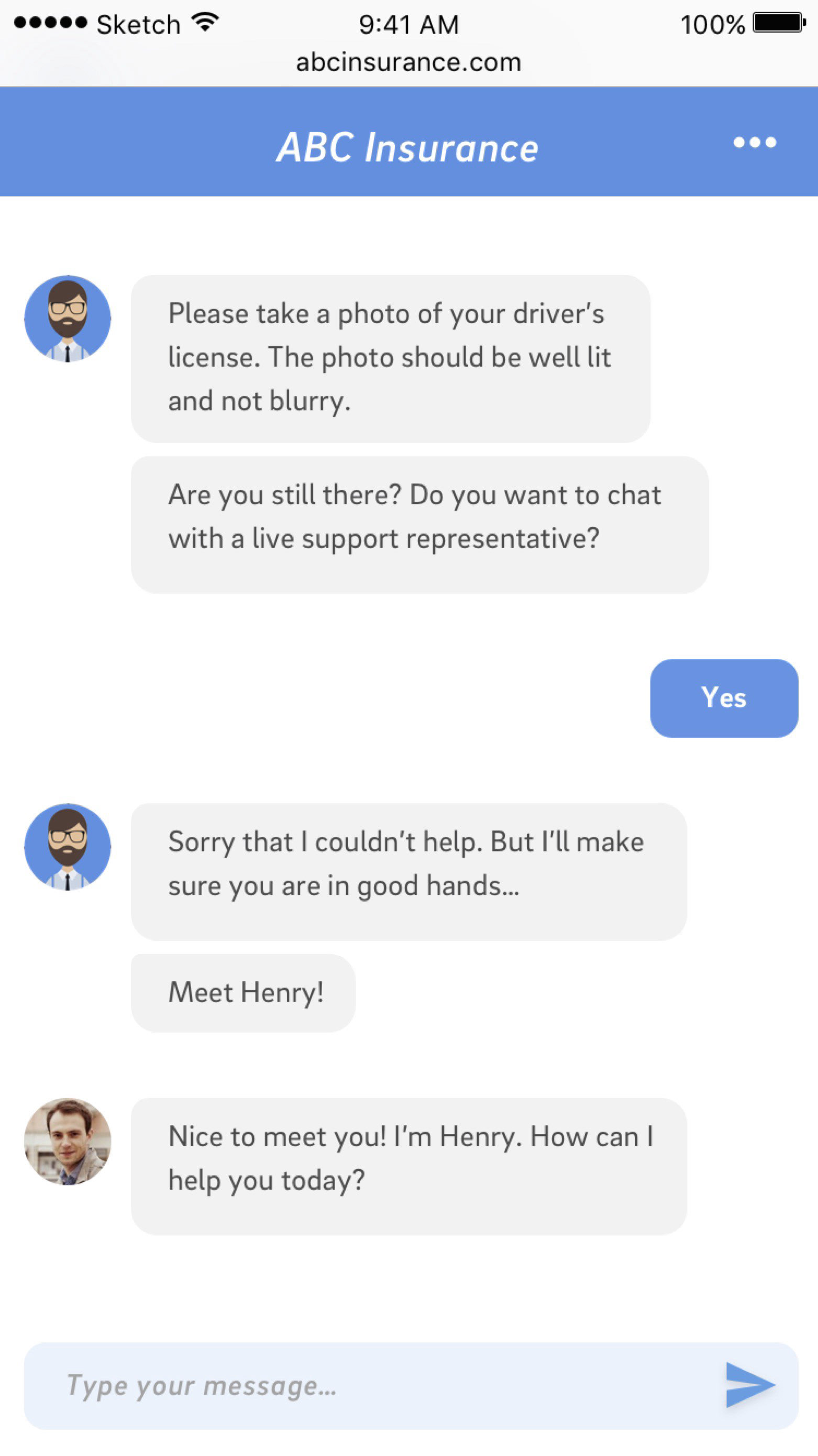Focus the "Type your message..." field
The width and height of the screenshot is (818, 1456).
pos(373,1385)
